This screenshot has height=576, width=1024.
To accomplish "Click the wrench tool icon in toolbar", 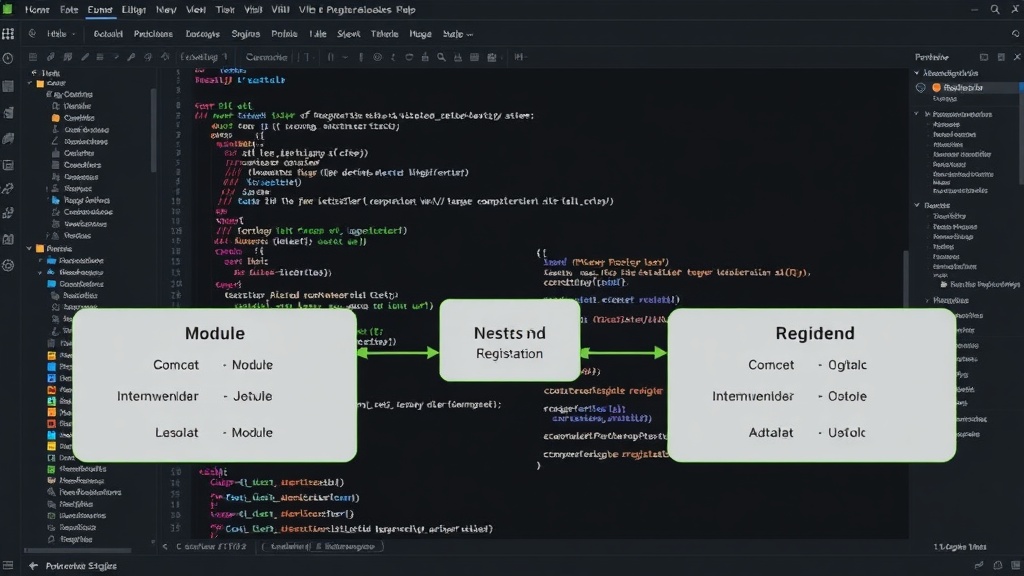I will point(131,57).
